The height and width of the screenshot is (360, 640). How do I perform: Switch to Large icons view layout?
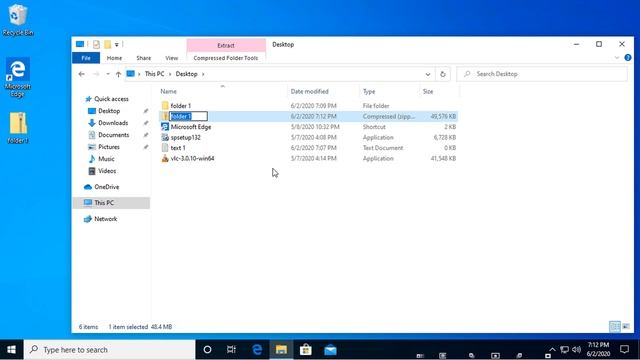[x=626, y=327]
